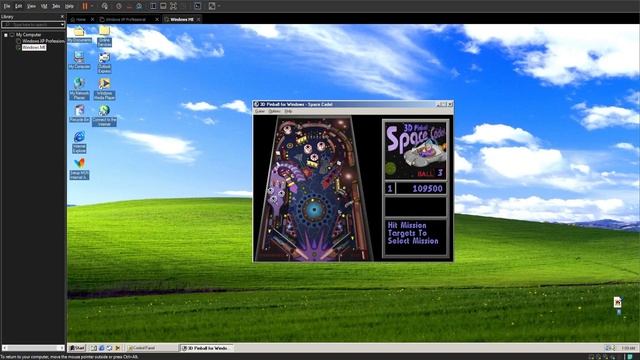
Task: Open the stretch display dropdown arrow
Action: coord(219,6)
